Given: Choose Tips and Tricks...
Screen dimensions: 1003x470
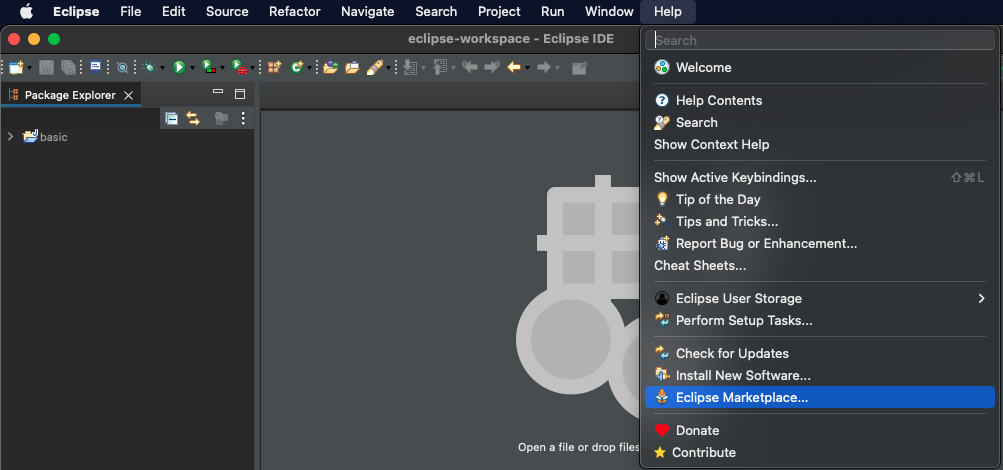Looking at the screenshot, I should pyautogui.click(x=820, y=221).
